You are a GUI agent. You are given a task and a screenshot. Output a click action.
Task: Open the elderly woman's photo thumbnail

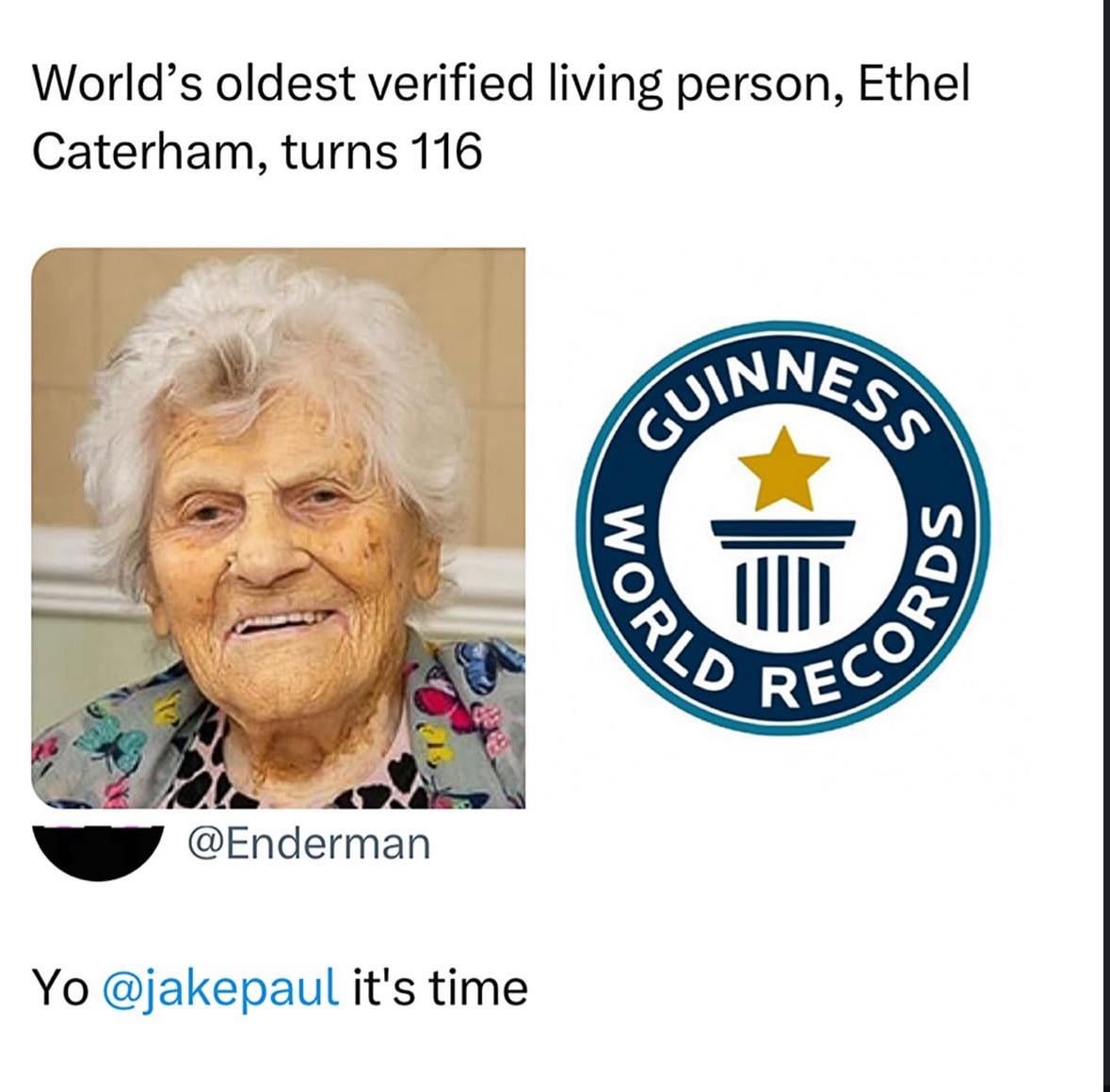279,528
